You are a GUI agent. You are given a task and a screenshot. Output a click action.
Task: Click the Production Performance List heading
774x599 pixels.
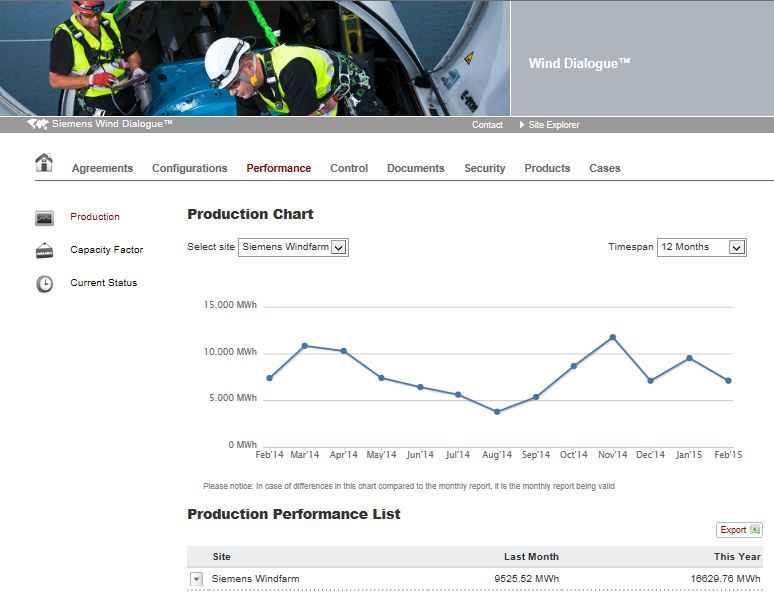[294, 514]
